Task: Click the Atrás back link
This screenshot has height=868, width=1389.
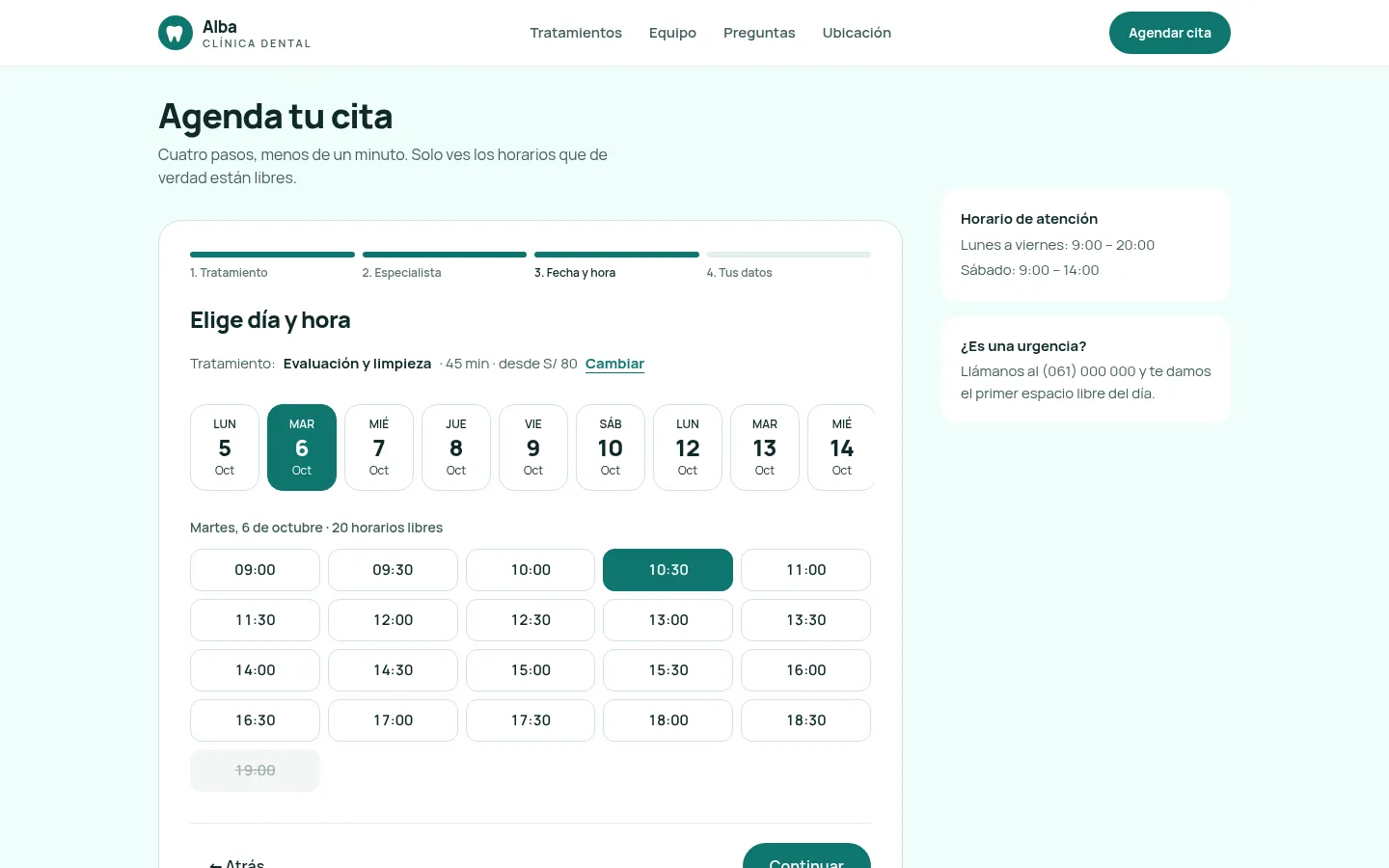Action: 236,862
